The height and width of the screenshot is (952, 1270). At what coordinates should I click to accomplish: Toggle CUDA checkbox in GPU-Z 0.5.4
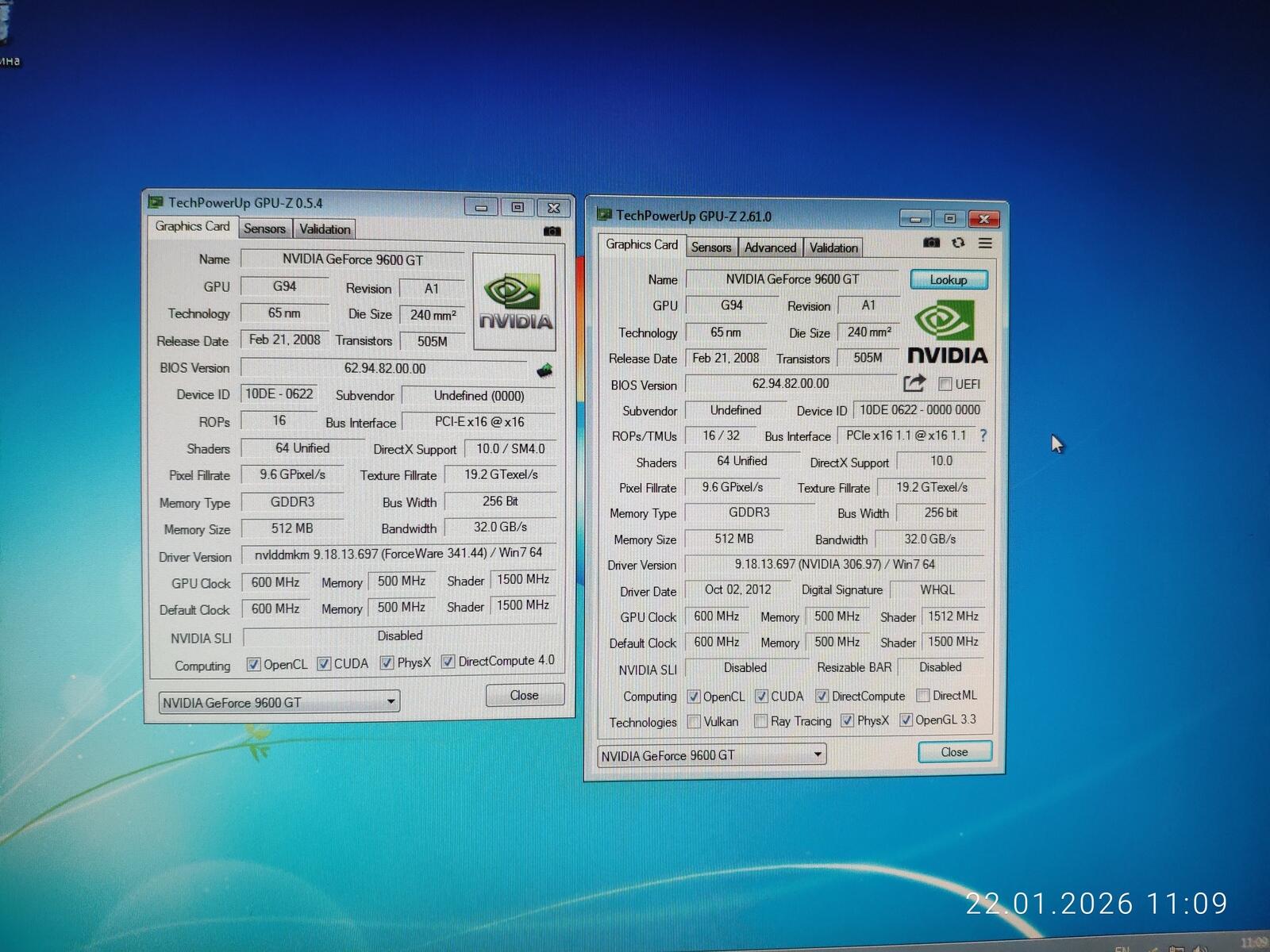(324, 663)
